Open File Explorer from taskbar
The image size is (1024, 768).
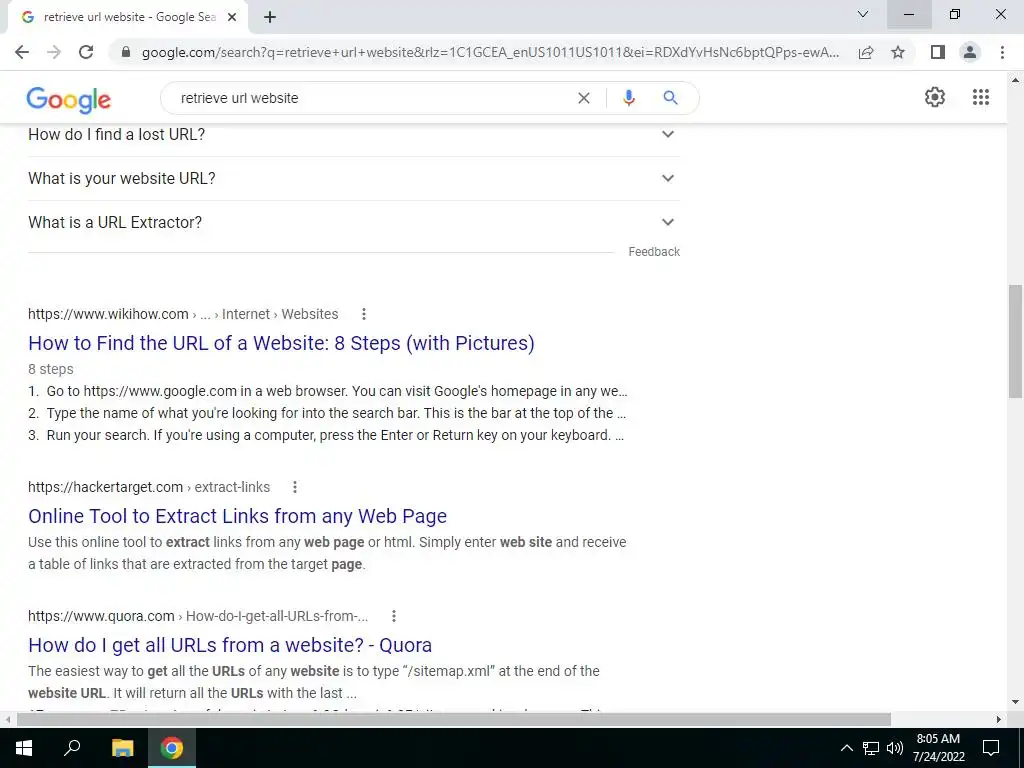click(122, 748)
